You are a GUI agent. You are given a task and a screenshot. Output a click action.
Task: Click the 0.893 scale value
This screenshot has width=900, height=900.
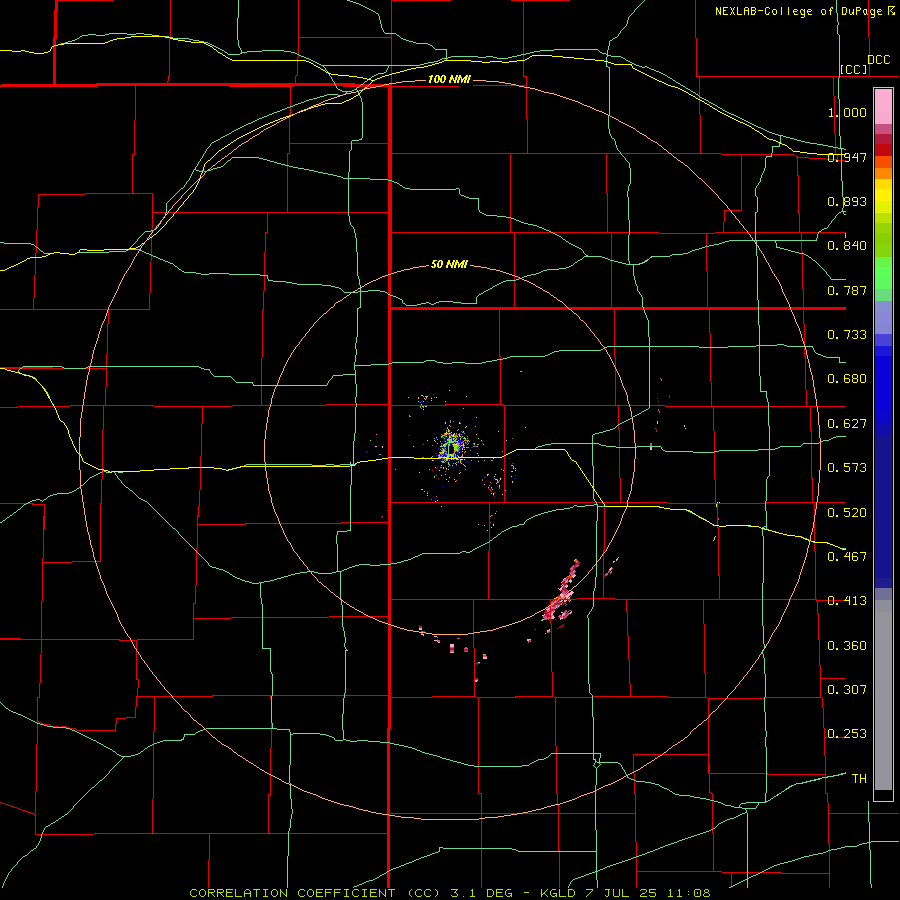(847, 201)
